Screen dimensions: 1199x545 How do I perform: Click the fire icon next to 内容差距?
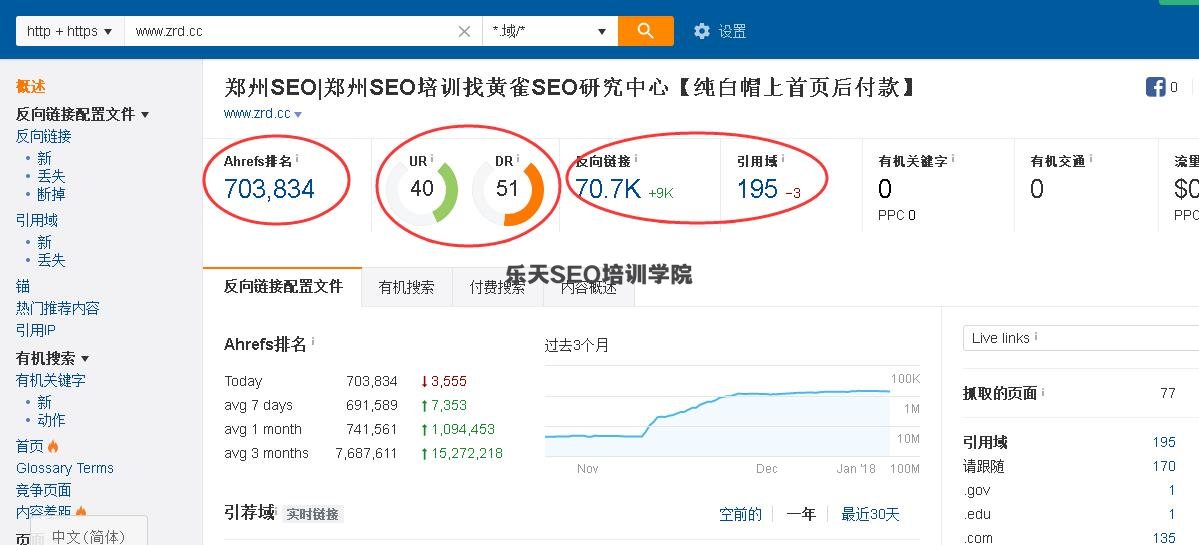click(x=80, y=511)
